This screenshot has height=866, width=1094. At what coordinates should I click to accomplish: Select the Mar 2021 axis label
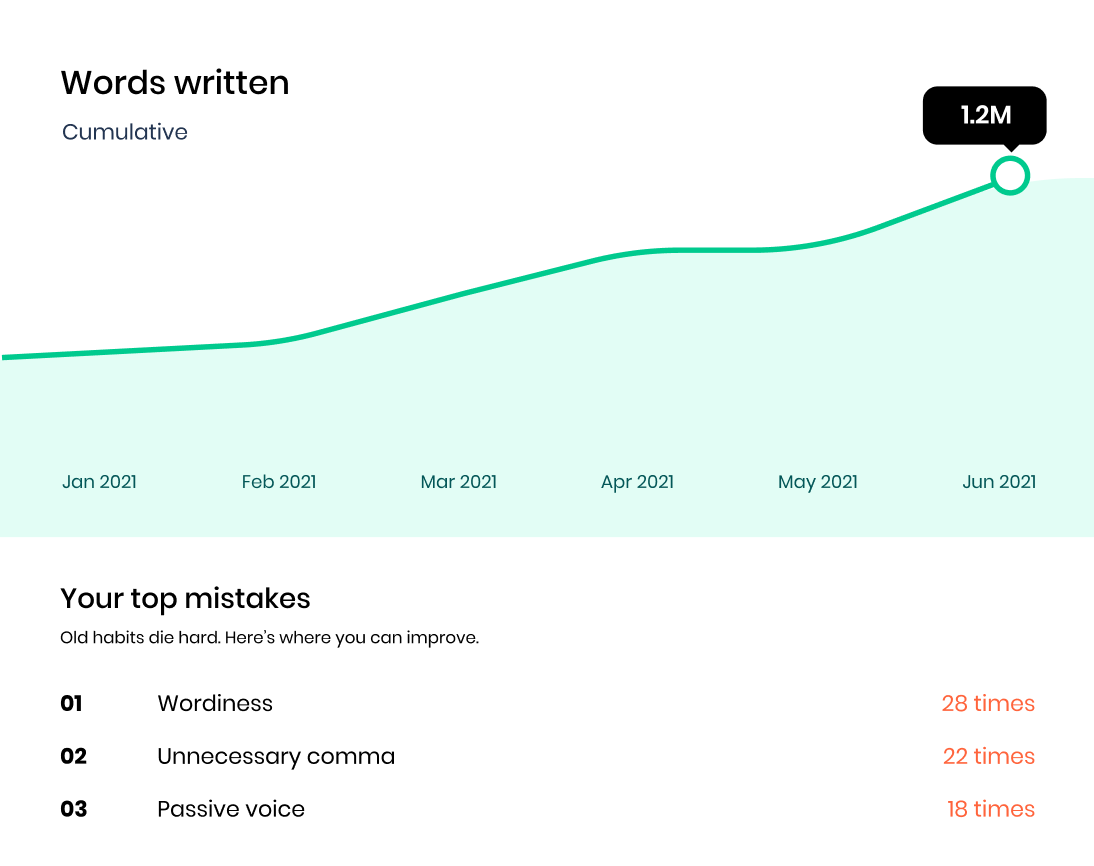458,481
